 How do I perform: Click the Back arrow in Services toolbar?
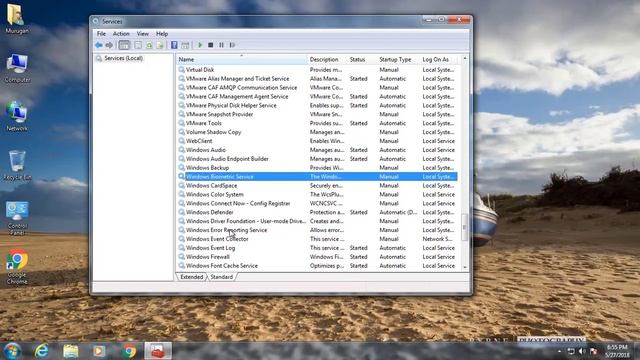(x=99, y=45)
